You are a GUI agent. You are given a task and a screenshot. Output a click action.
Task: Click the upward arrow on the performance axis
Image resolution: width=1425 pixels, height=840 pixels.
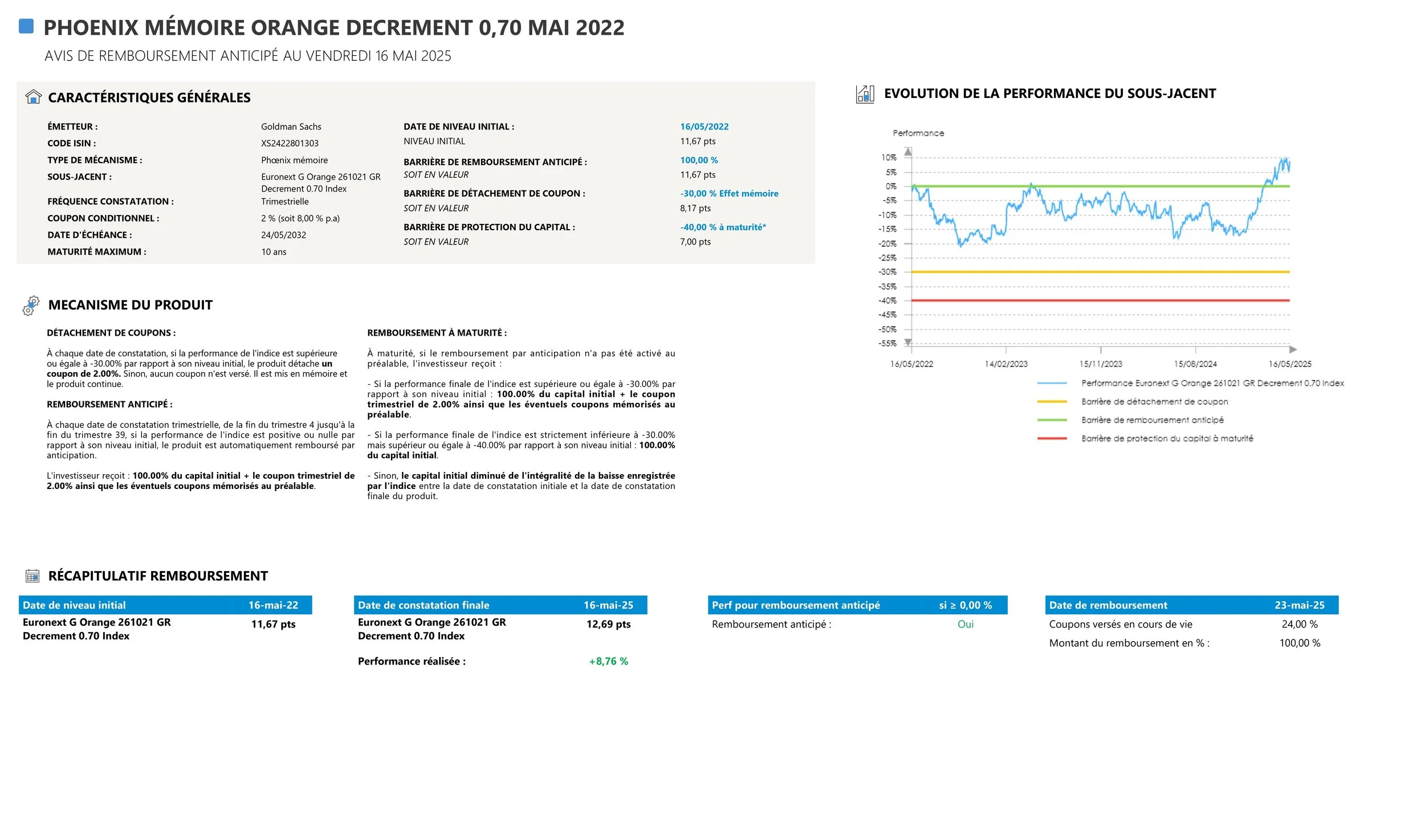click(x=908, y=152)
